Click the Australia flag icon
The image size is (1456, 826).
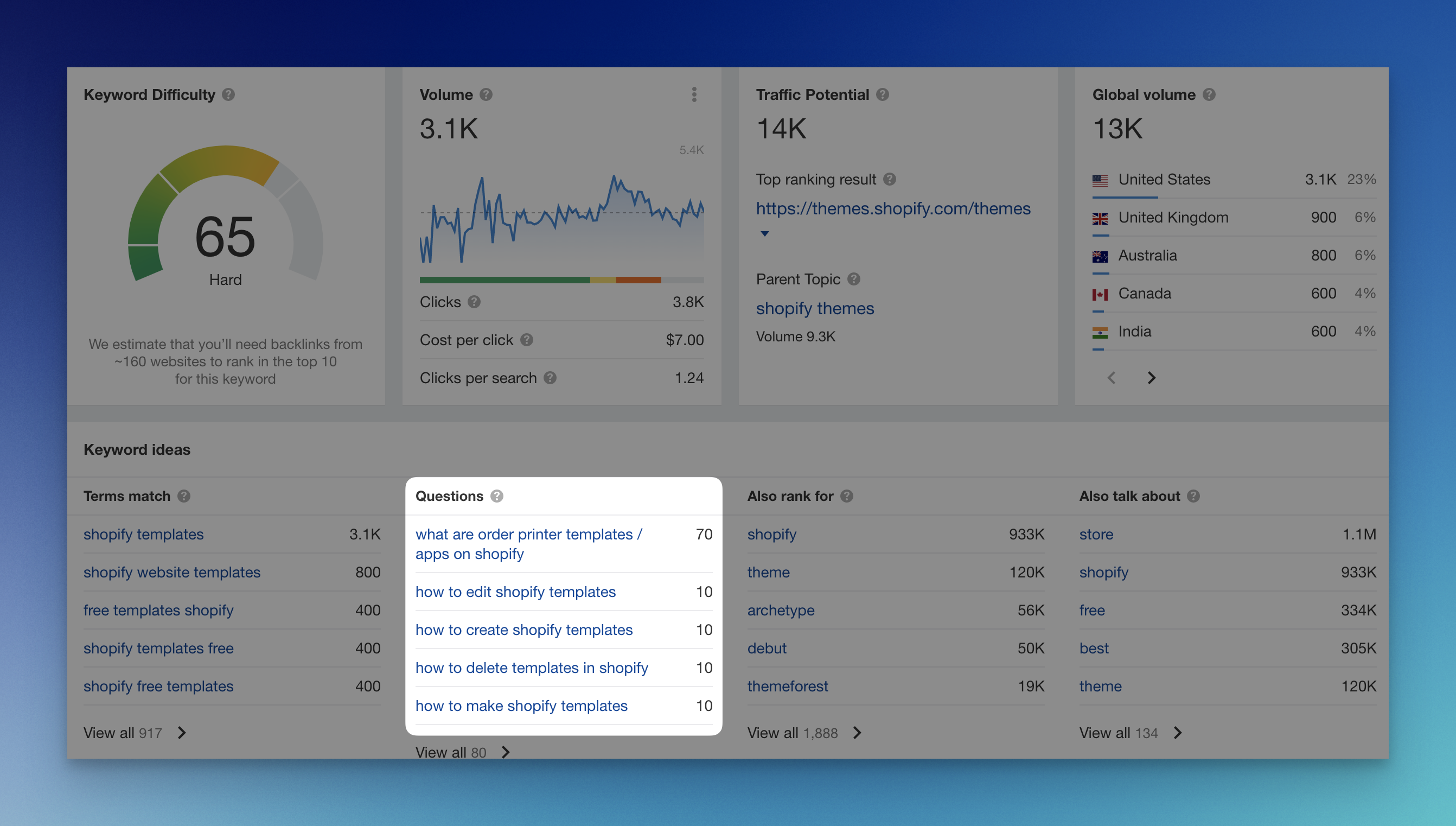tap(1100, 256)
